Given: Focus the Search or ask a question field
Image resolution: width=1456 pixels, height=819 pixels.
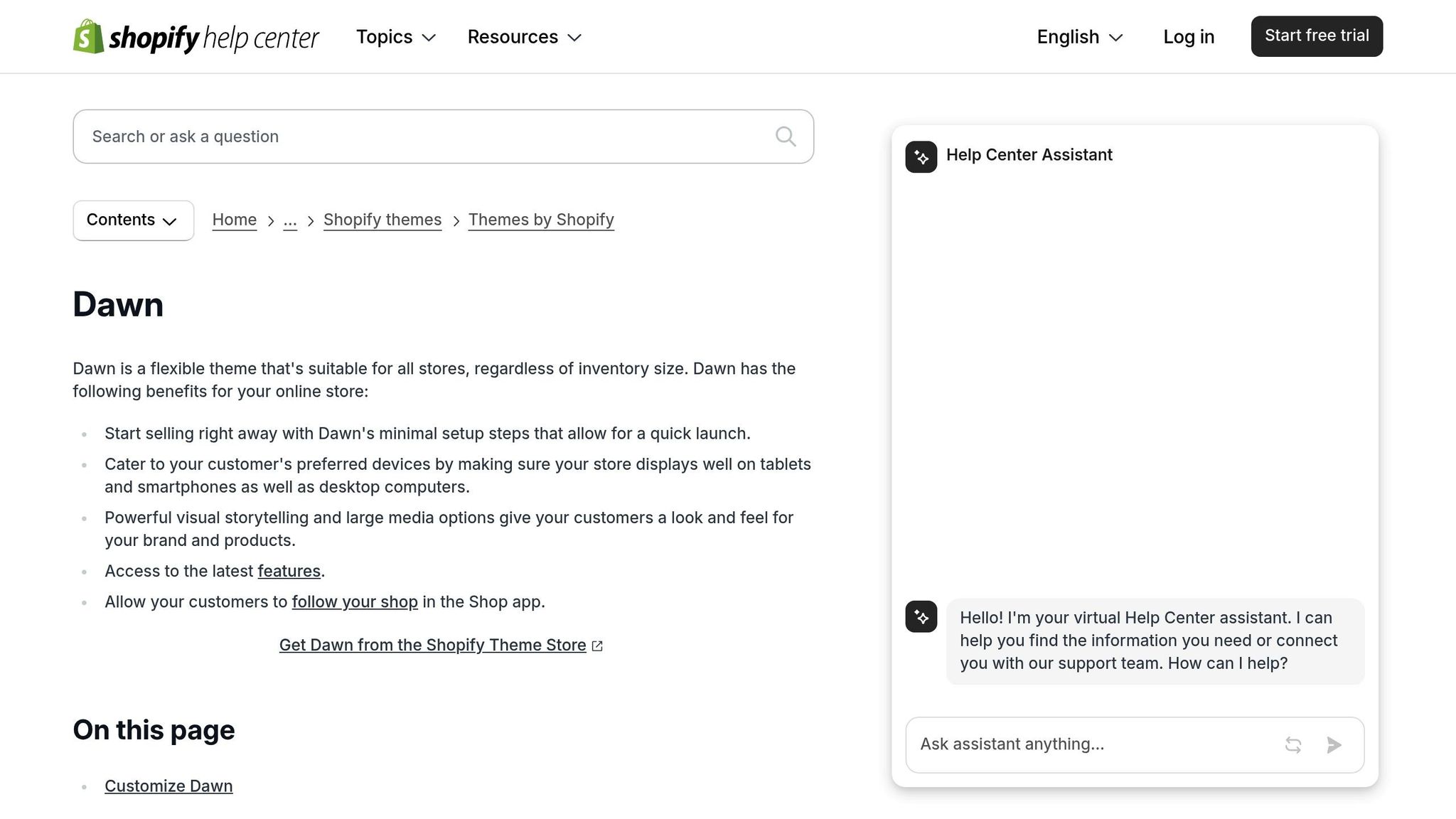Looking at the screenshot, I should click(x=443, y=136).
